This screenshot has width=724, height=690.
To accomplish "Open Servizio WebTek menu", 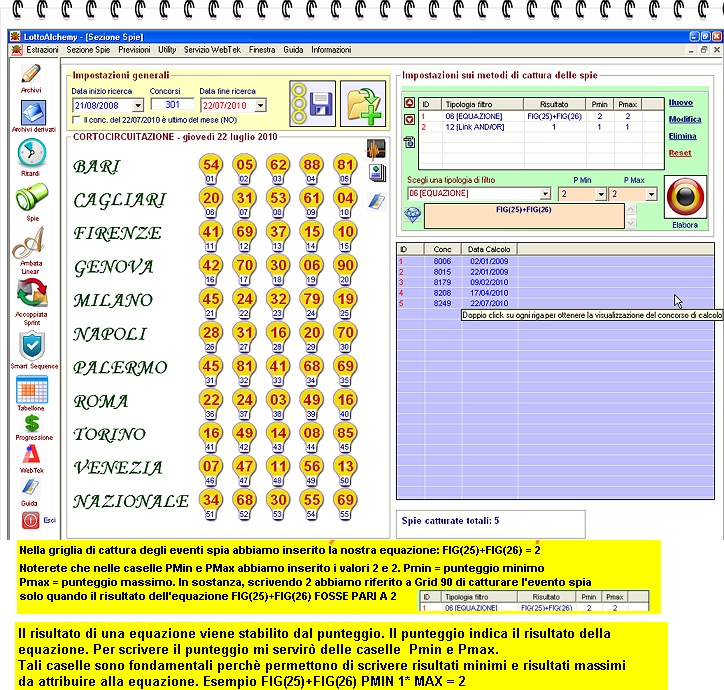I will click(x=212, y=50).
